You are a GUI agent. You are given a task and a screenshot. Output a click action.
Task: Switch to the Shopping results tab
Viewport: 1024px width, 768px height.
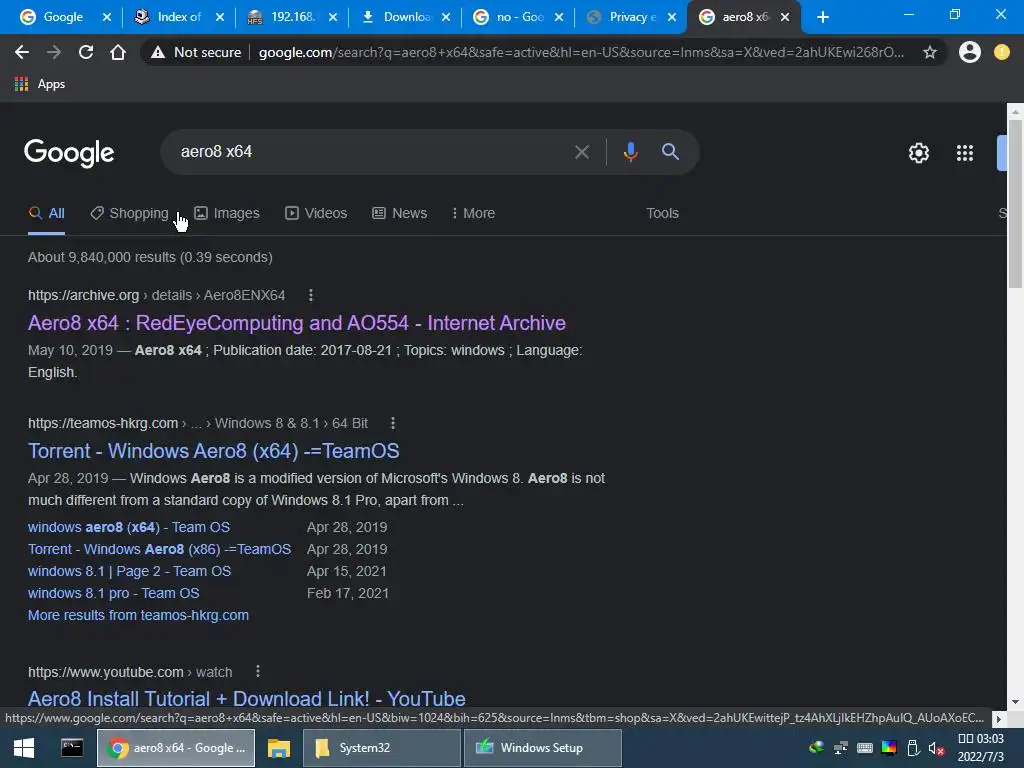coord(129,214)
